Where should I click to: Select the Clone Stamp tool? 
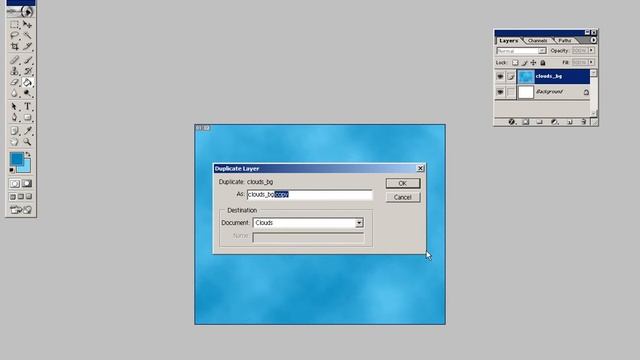coord(14,71)
